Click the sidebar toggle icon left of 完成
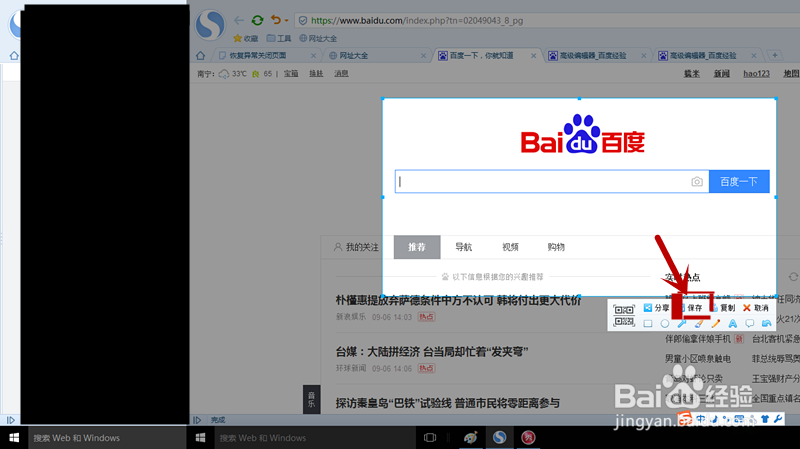The height and width of the screenshot is (449, 800). (x=197, y=420)
